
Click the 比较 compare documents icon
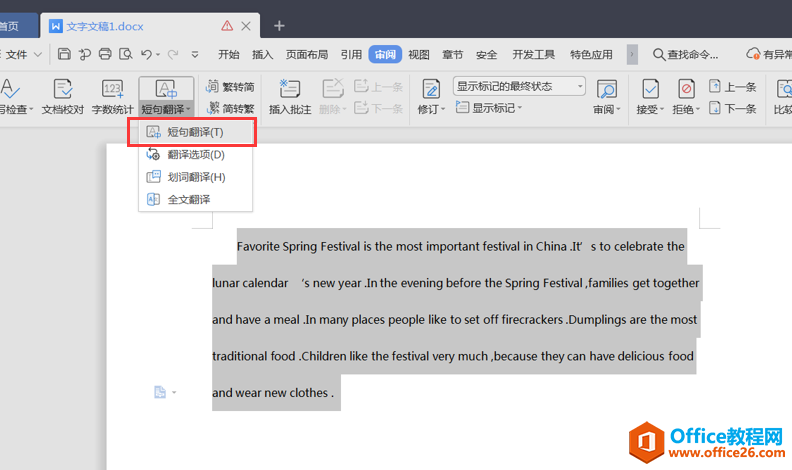click(783, 90)
